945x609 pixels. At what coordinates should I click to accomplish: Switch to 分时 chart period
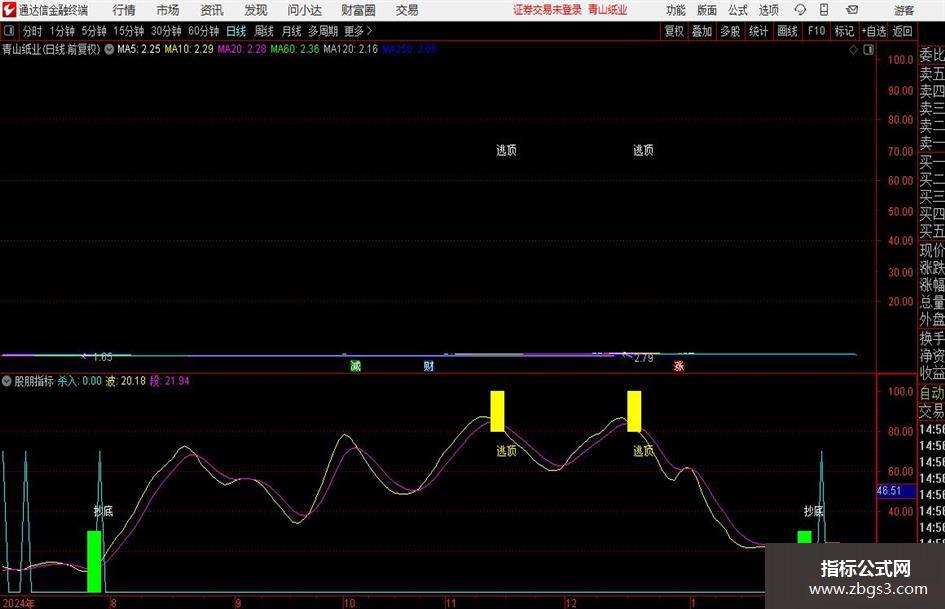33,31
